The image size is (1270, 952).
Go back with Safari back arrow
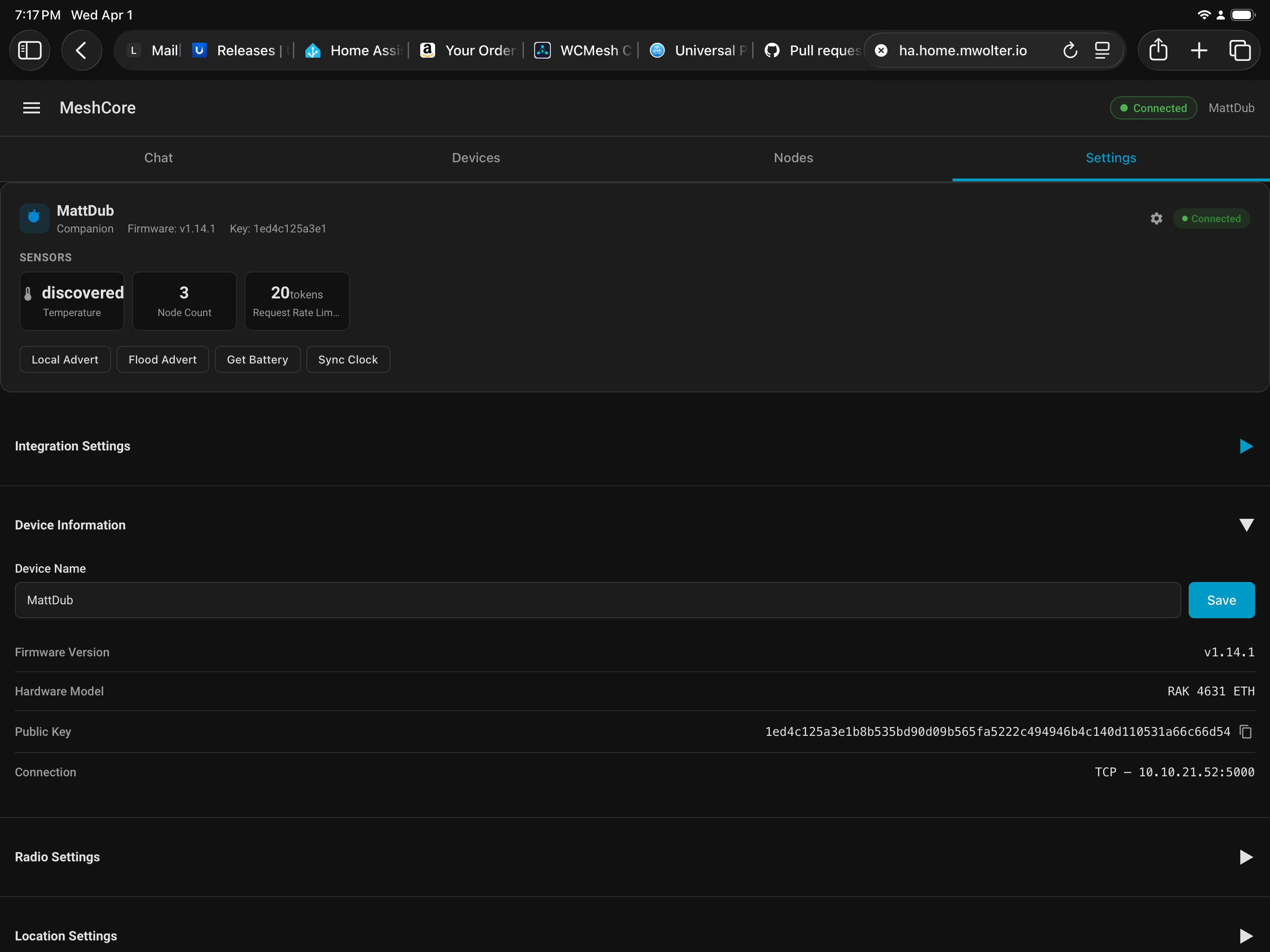(81, 51)
